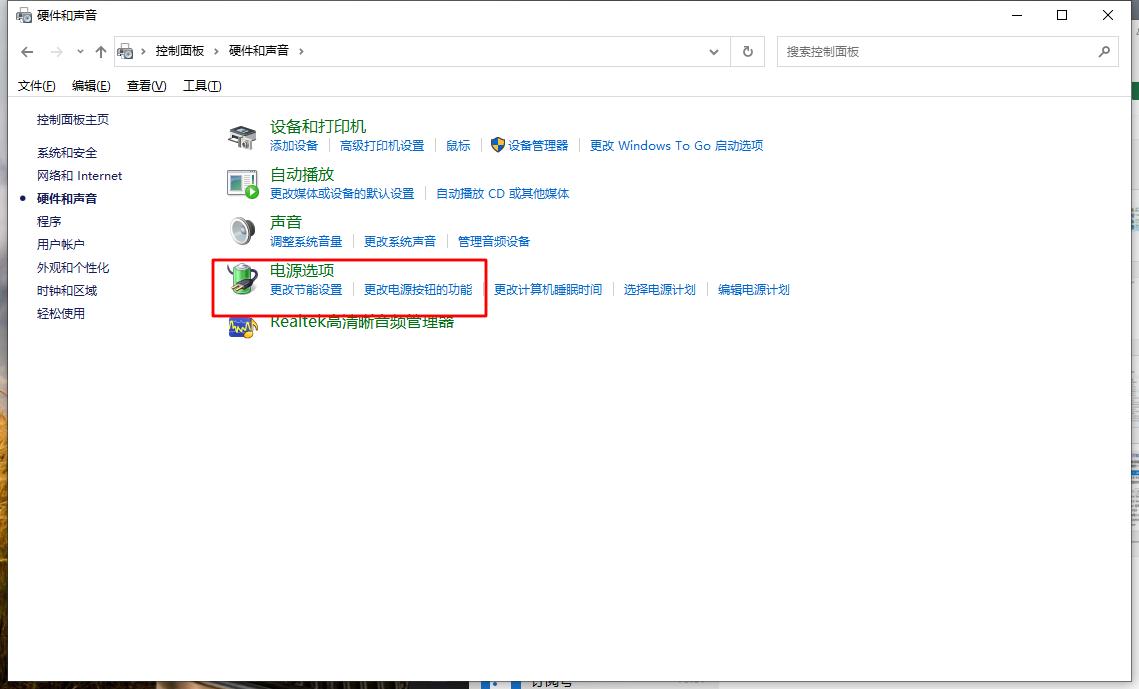1139x689 pixels.
Task: Click the forward navigation arrow
Action: [x=56, y=52]
